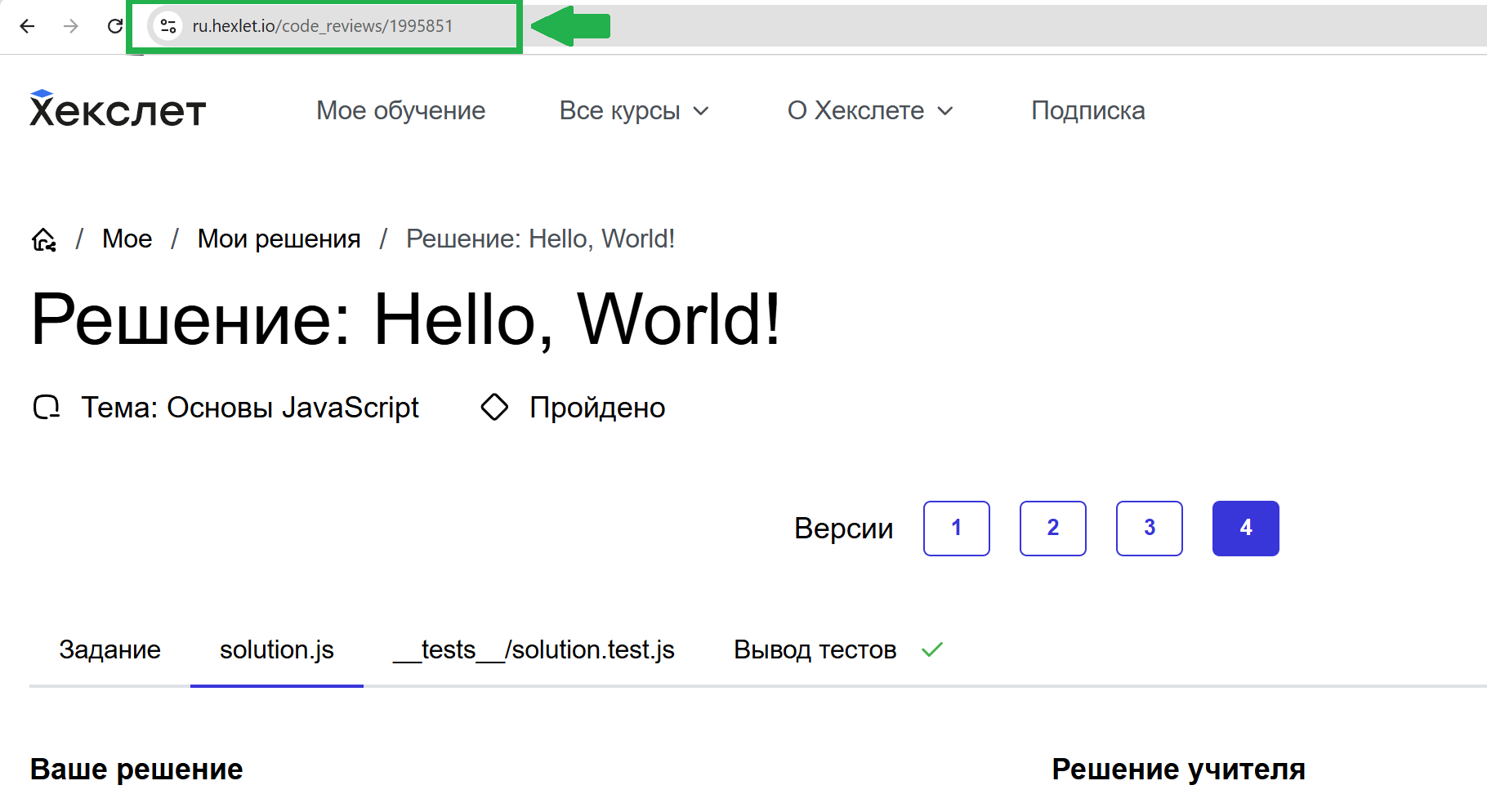Image resolution: width=1487 pixels, height=812 pixels.
Task: Open Мое обучение in the navigation
Action: coord(400,110)
